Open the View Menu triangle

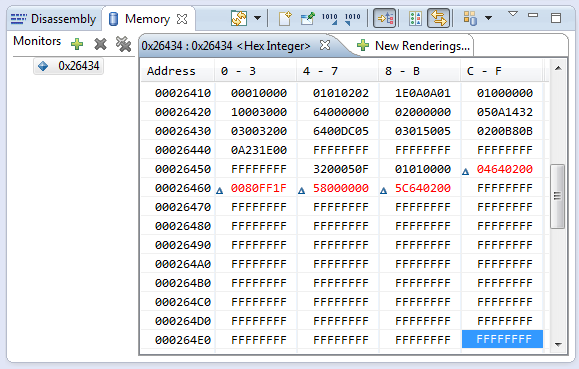[x=513, y=14]
